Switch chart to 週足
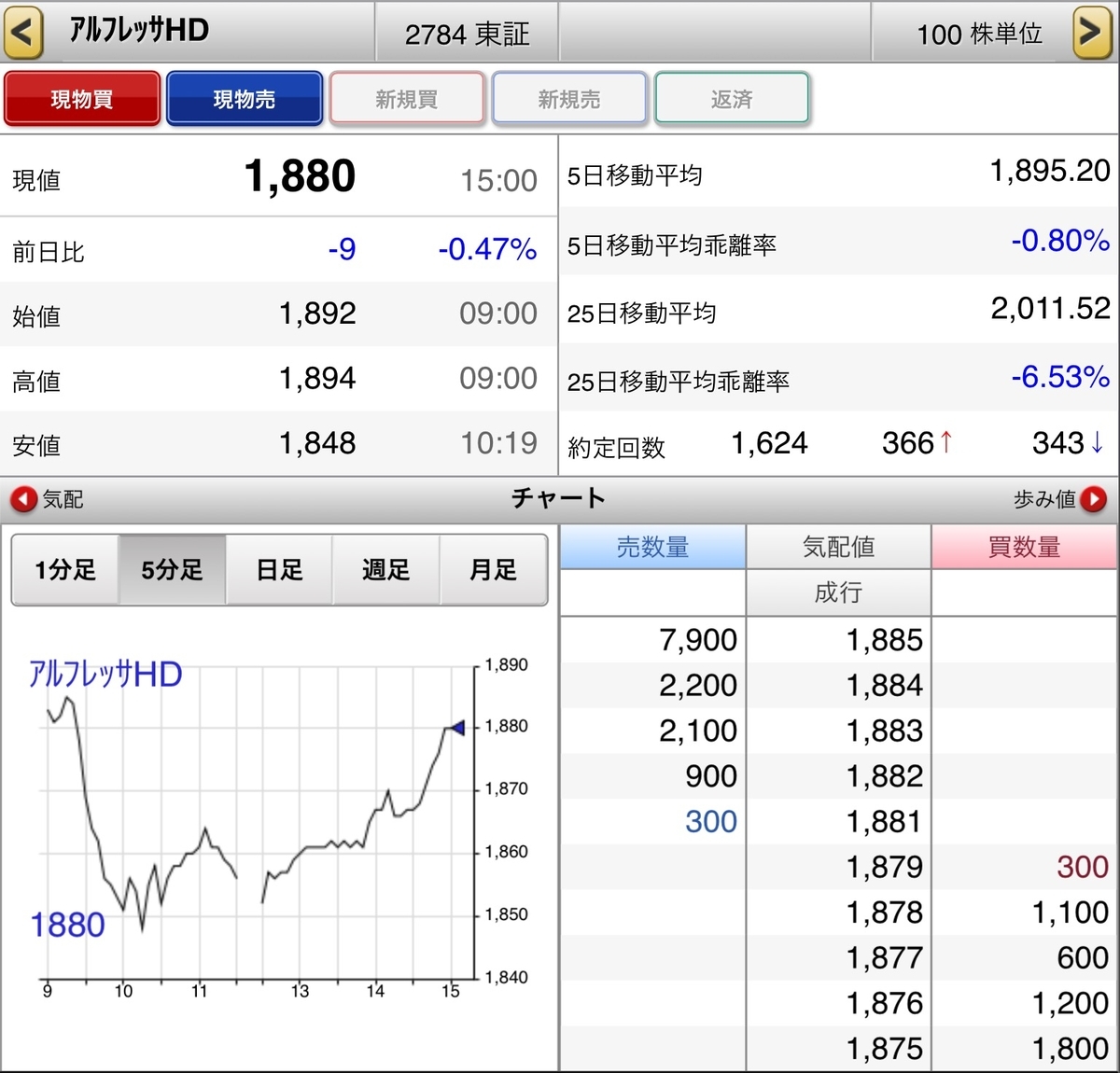The image size is (1120, 1073). [385, 570]
